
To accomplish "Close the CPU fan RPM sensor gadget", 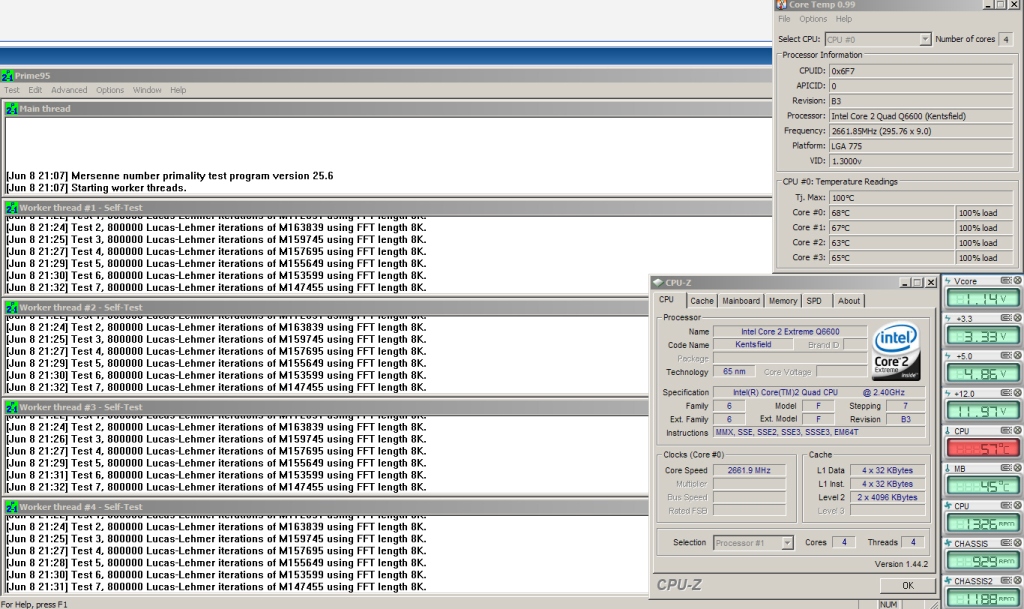I will (1017, 505).
